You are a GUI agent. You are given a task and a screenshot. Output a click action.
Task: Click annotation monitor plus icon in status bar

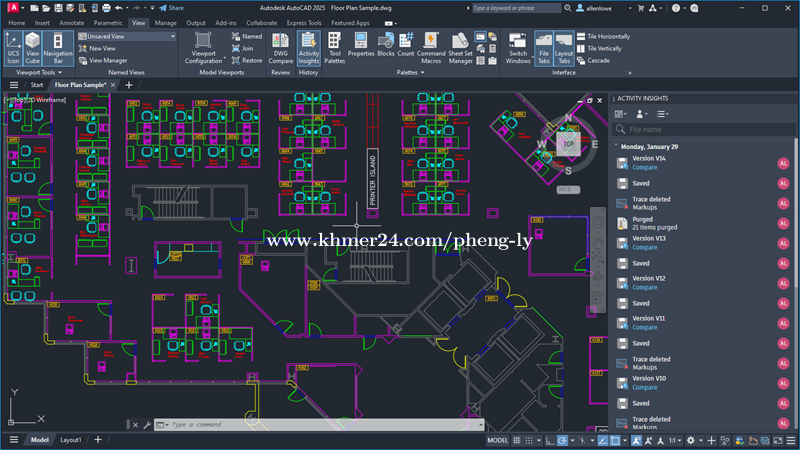pos(711,440)
